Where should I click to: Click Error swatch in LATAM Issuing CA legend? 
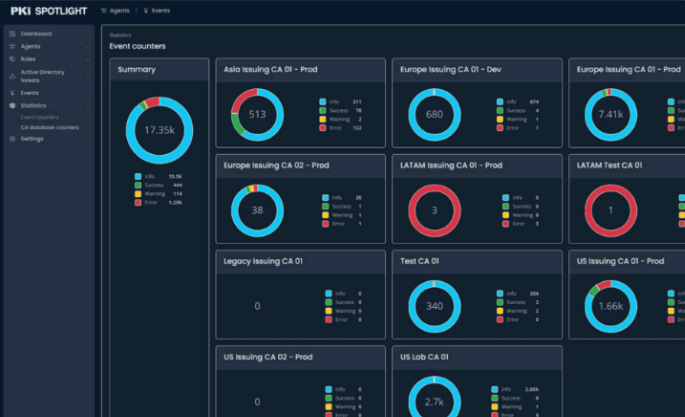pyautogui.click(x=505, y=224)
